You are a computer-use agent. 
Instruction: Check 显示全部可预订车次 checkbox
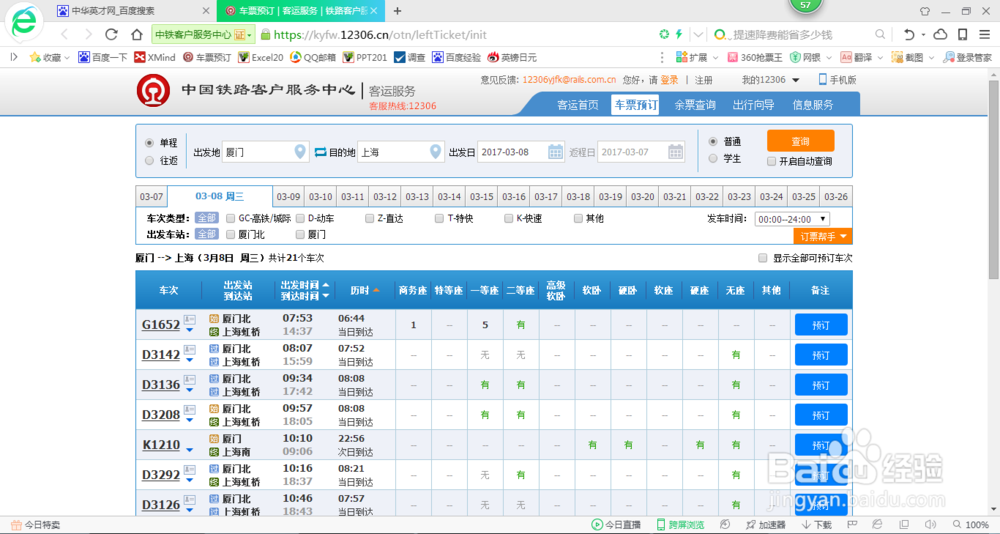point(763,258)
